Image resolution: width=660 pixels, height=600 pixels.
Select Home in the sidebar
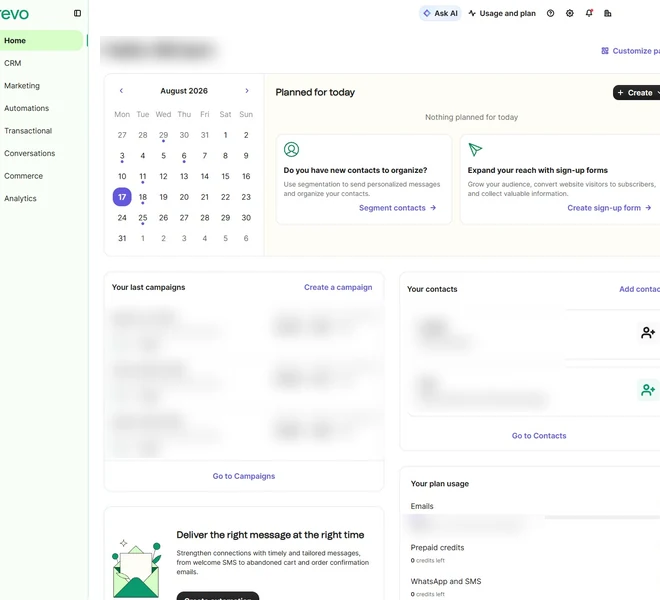click(x=41, y=41)
